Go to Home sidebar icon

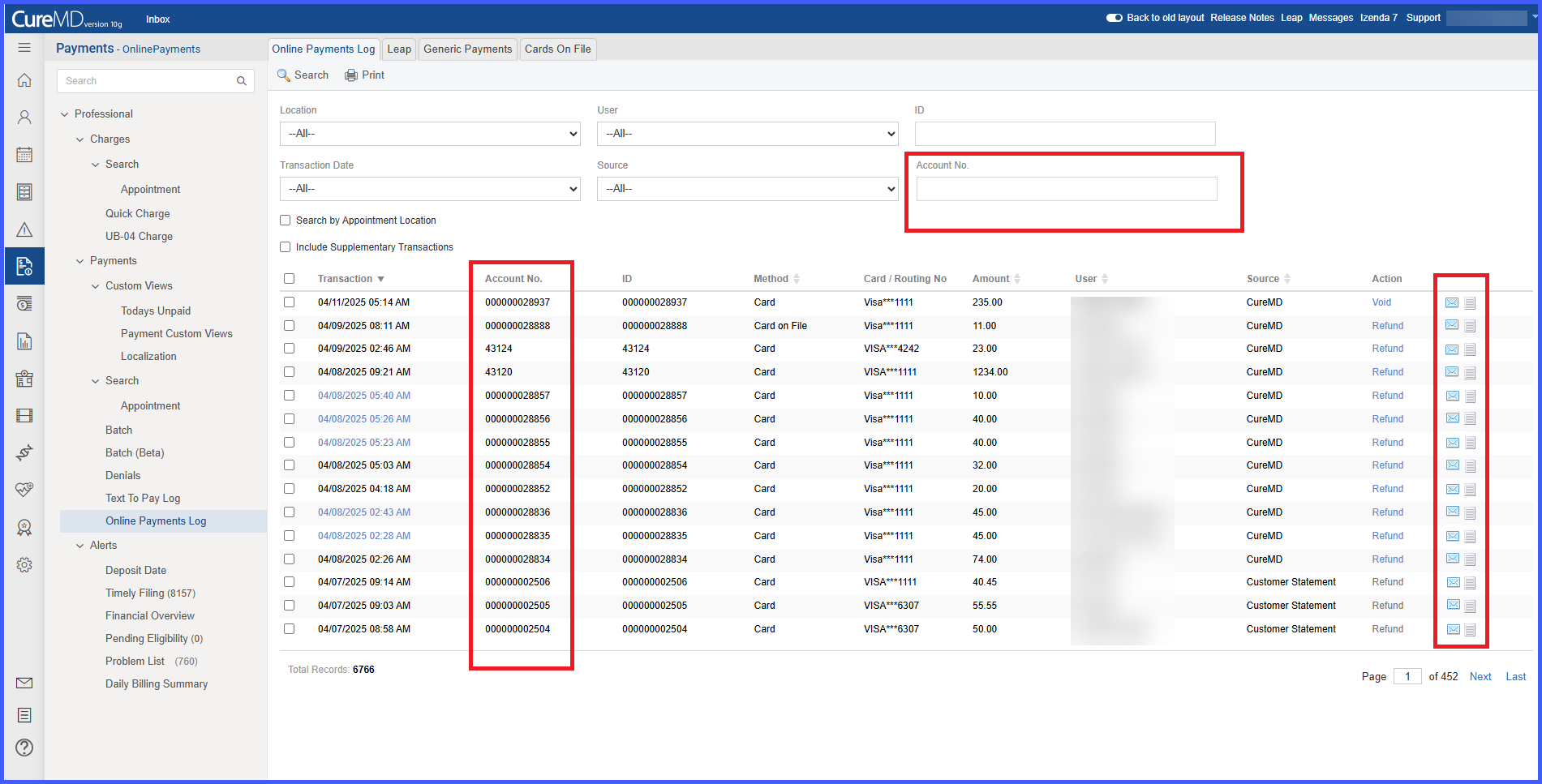click(x=24, y=80)
